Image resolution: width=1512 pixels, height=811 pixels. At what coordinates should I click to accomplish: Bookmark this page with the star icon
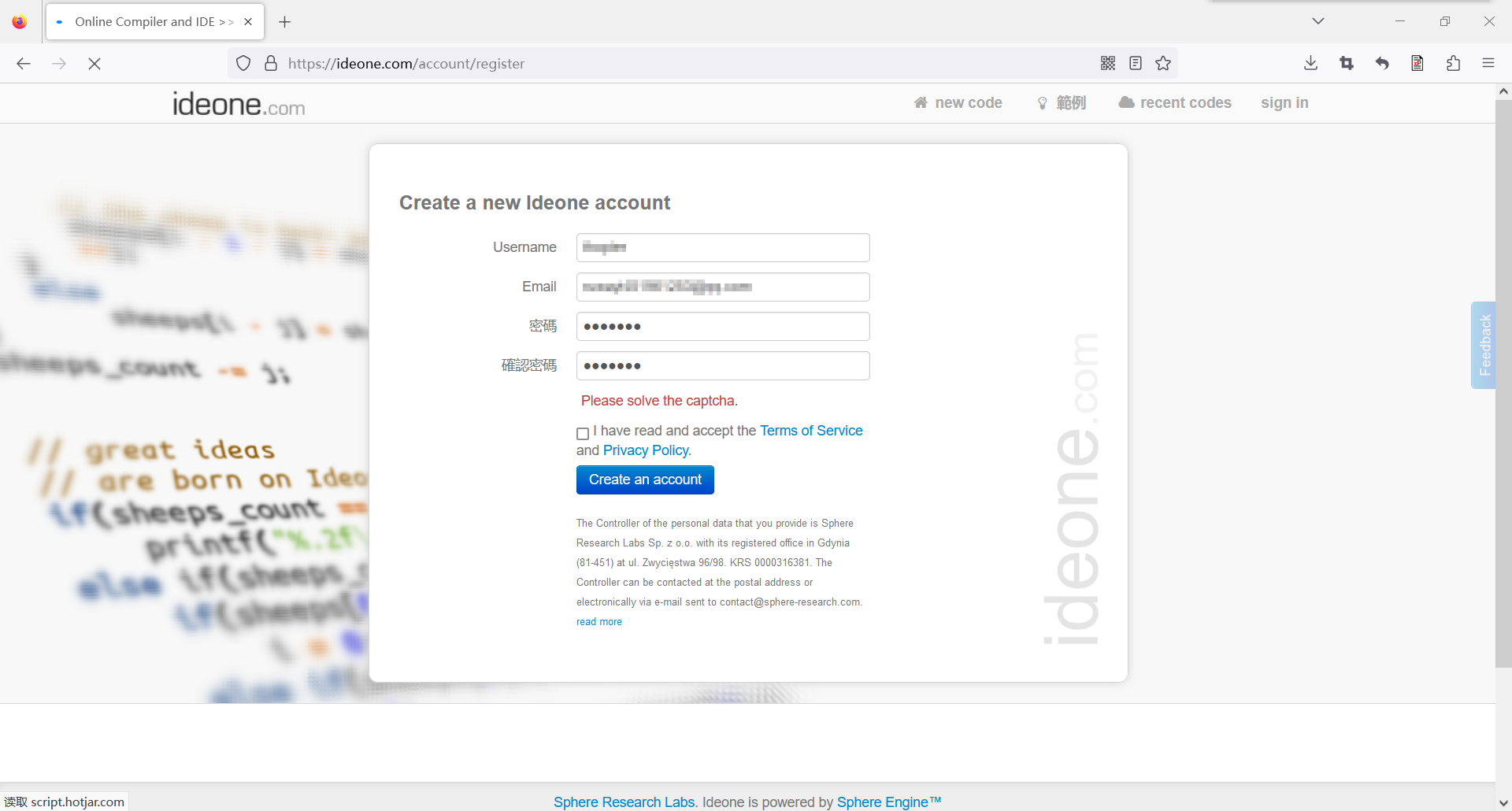(x=1163, y=64)
